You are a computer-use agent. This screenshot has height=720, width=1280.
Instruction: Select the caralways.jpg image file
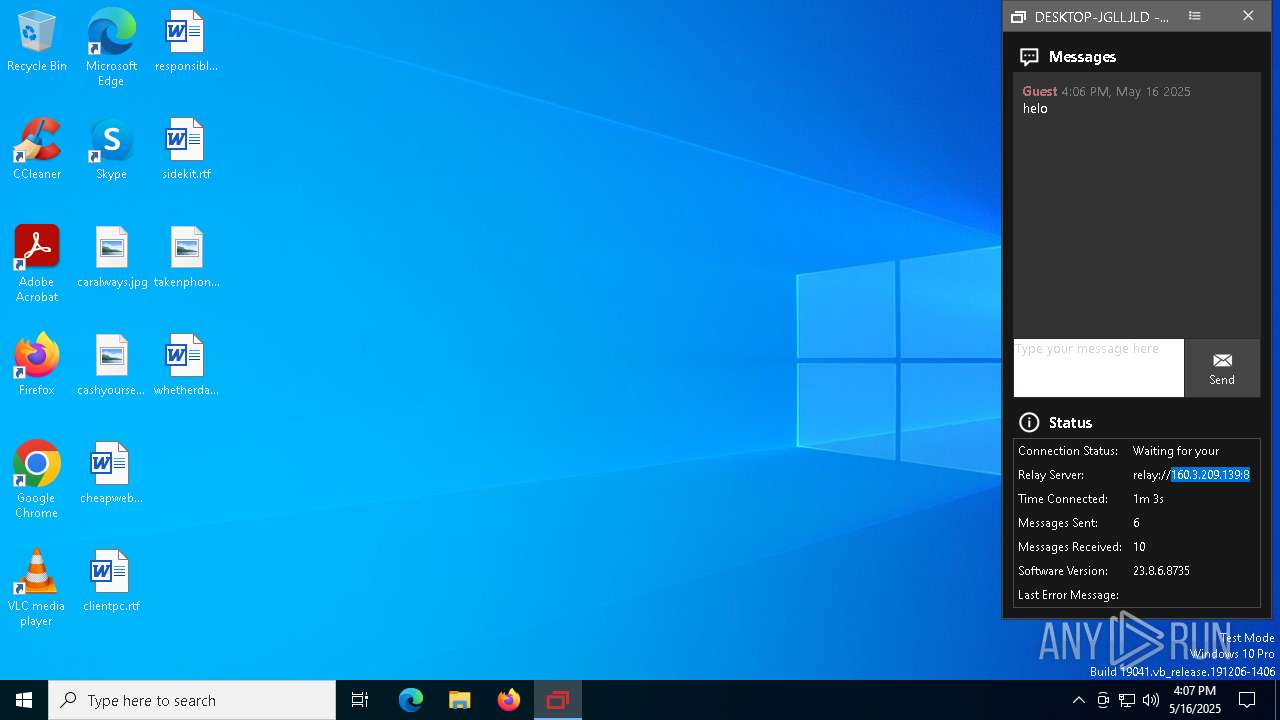pos(112,258)
